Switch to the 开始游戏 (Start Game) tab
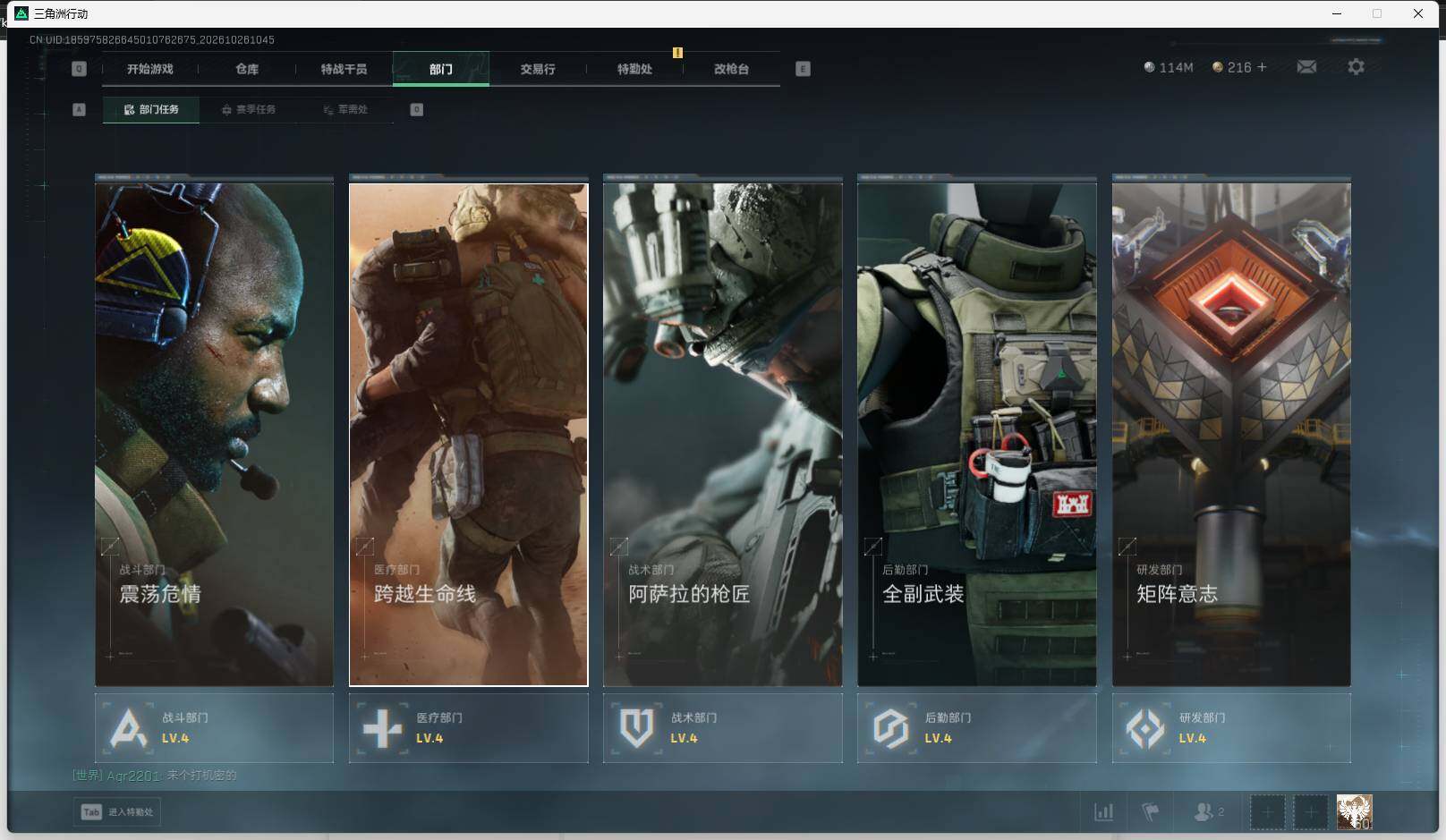Screen dimensions: 1446x840 (150, 69)
